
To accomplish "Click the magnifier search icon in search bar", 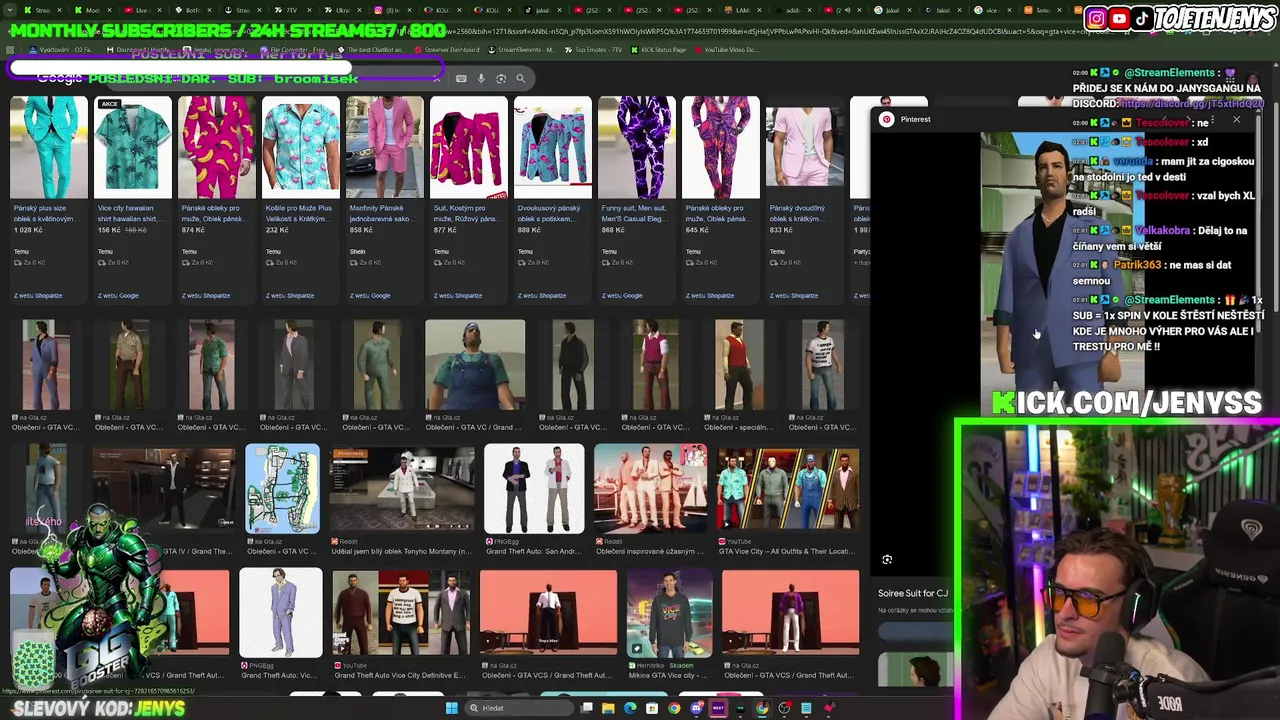I will pyautogui.click(x=523, y=78).
